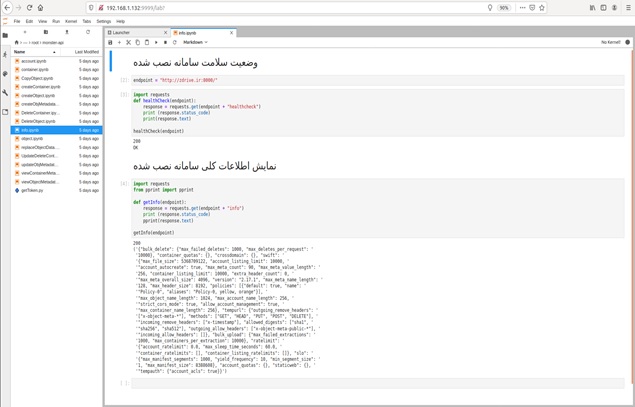Click the endpoint assignment code cell
635x407 pixels.
377,80
